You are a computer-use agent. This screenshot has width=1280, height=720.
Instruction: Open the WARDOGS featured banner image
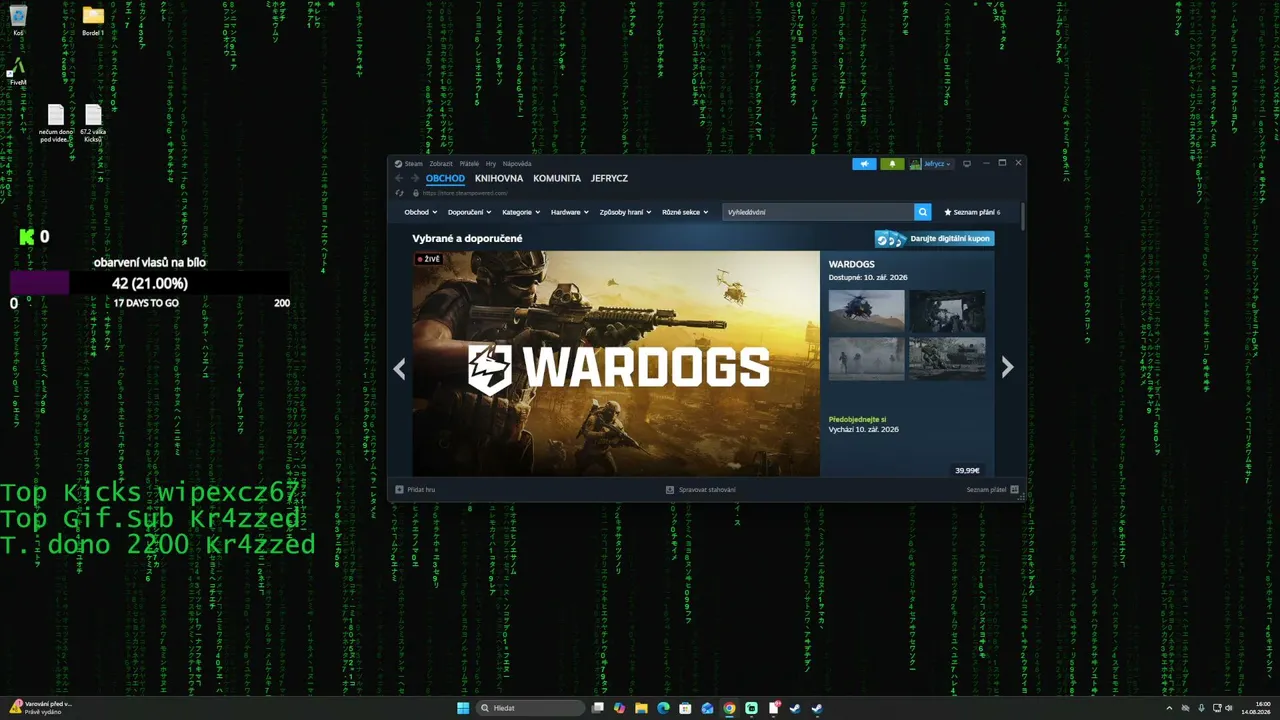(x=616, y=363)
